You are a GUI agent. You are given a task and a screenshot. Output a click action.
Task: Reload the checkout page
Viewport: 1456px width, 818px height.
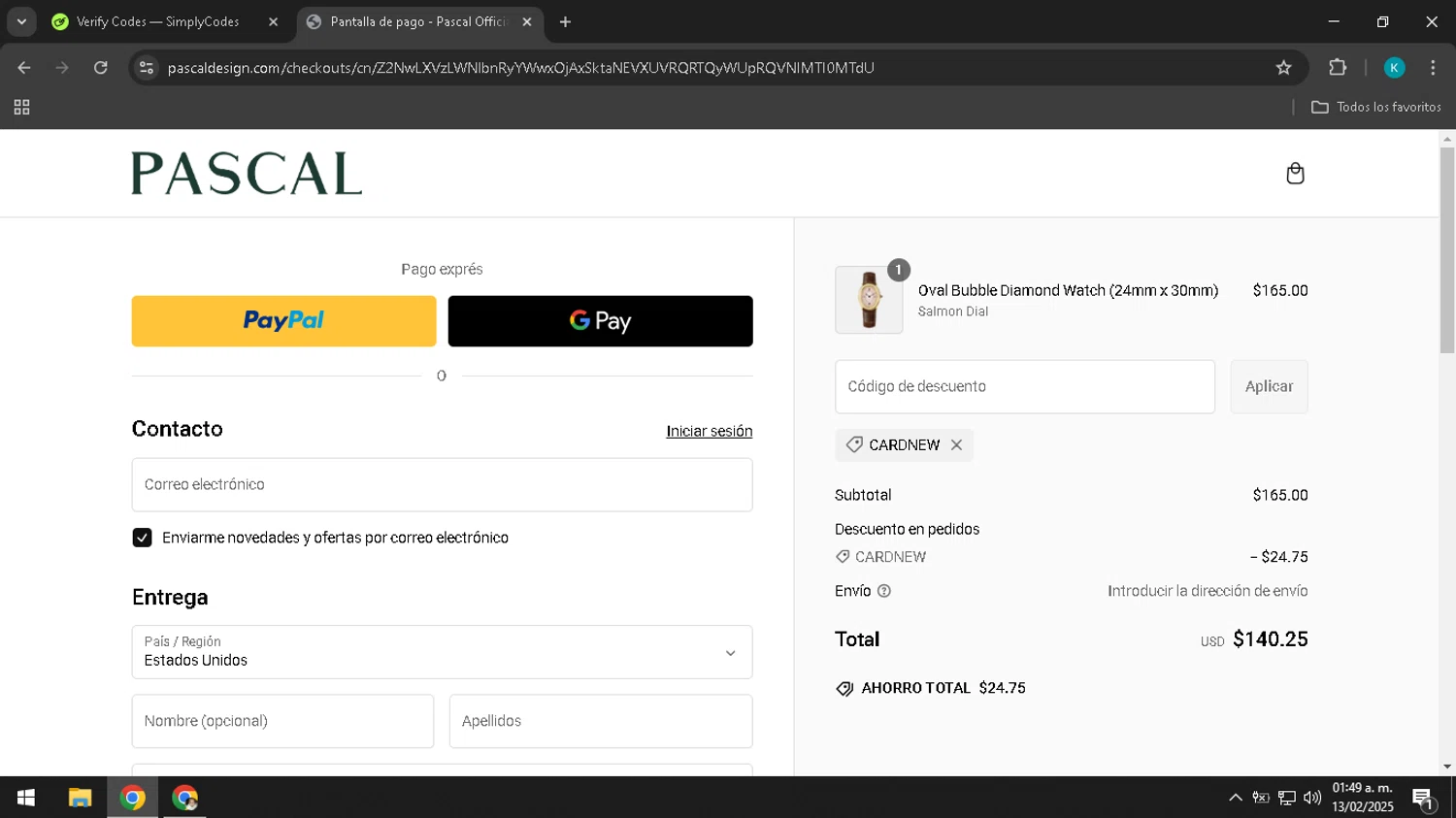coord(101,68)
